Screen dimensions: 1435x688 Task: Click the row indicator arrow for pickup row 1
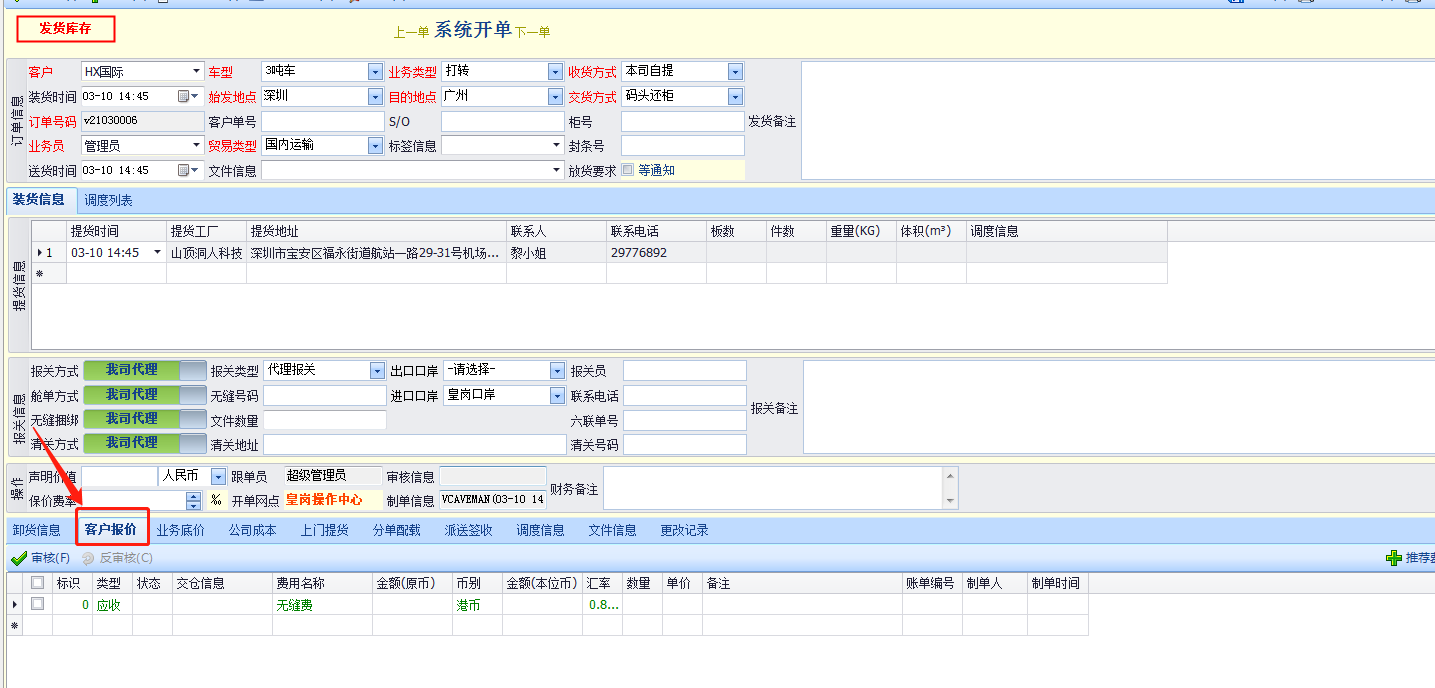40,253
